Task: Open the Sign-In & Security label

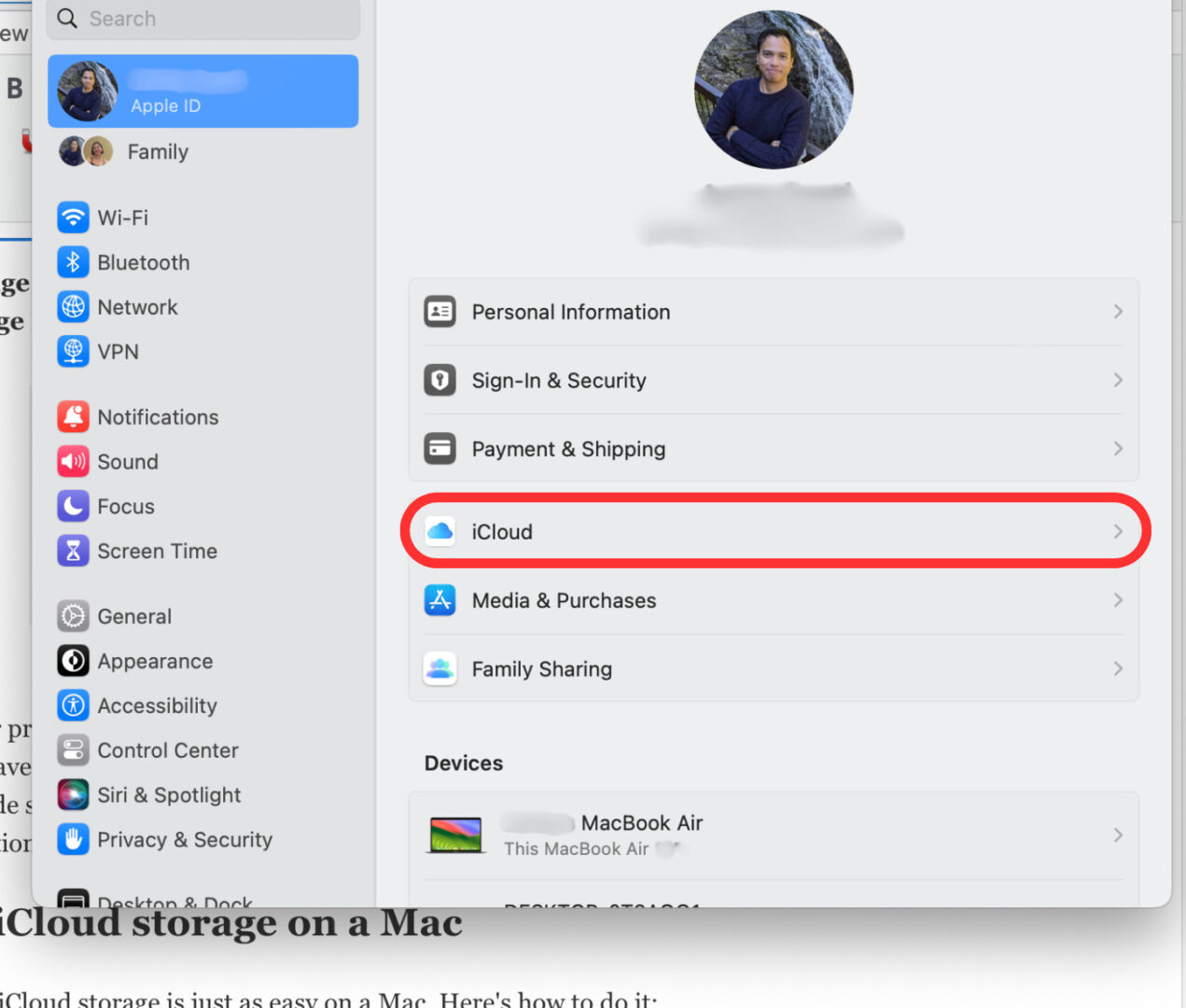Action: (x=559, y=381)
